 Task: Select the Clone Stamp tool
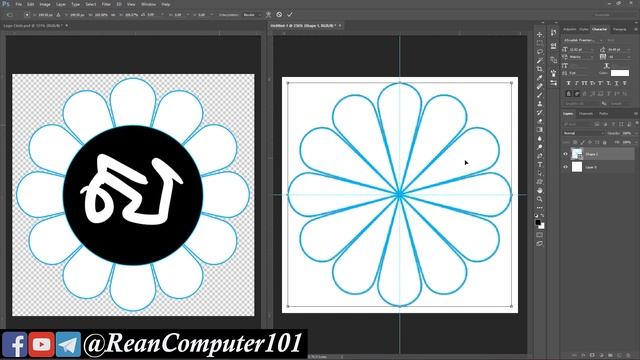540,104
